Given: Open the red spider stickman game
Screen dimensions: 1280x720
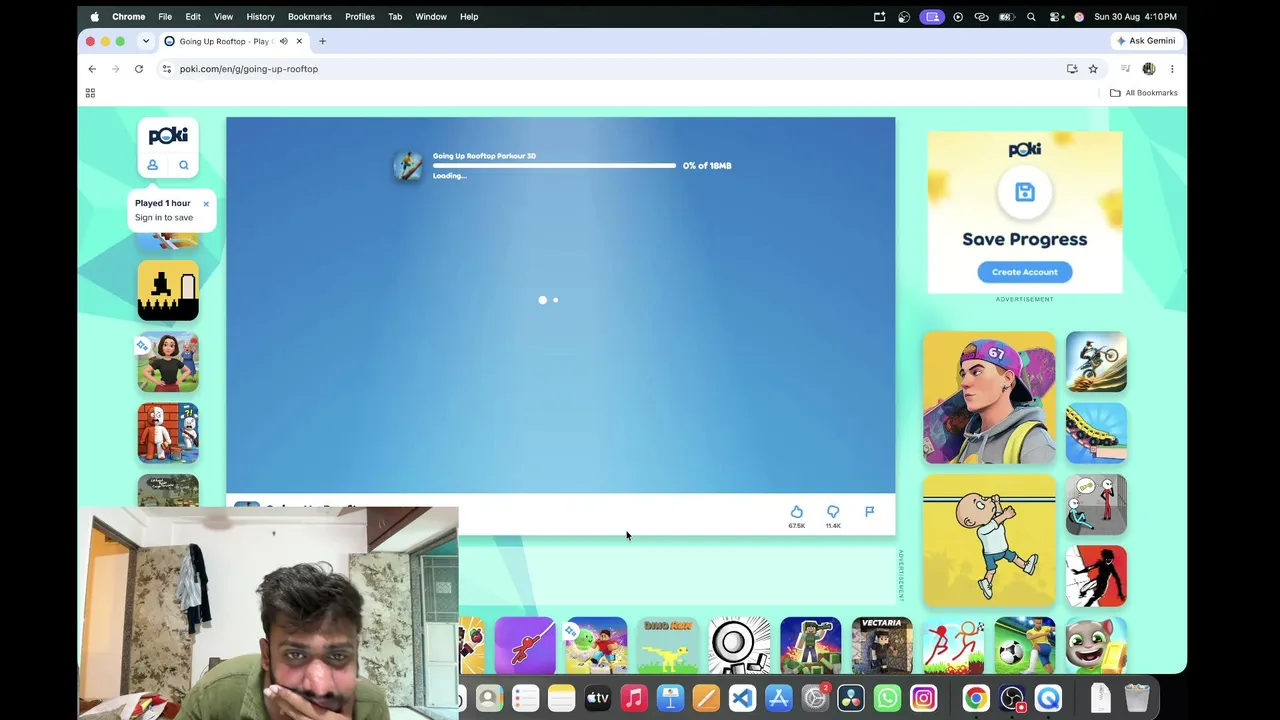Looking at the screenshot, I should tap(525, 646).
